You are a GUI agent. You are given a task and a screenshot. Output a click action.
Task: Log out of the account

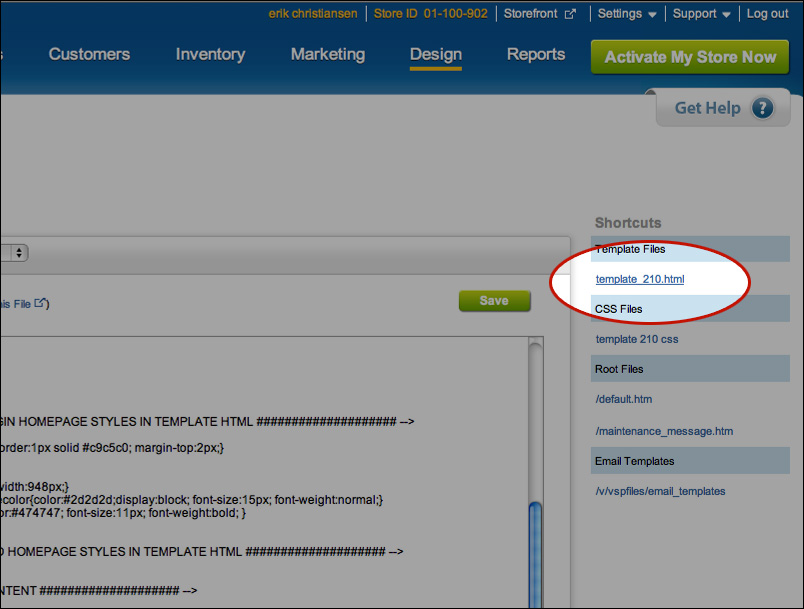coord(767,14)
